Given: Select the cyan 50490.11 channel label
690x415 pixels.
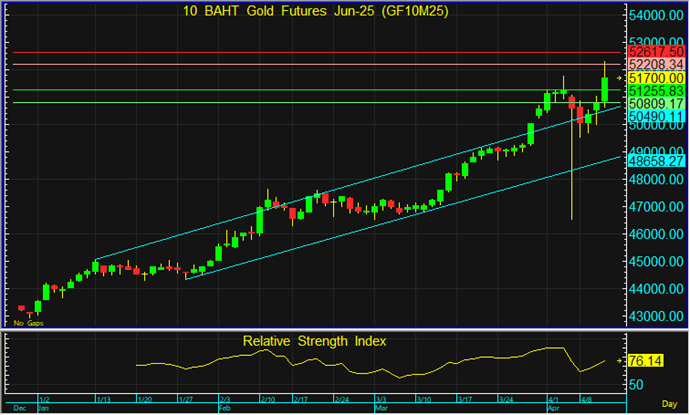Looking at the screenshot, I should (x=656, y=116).
